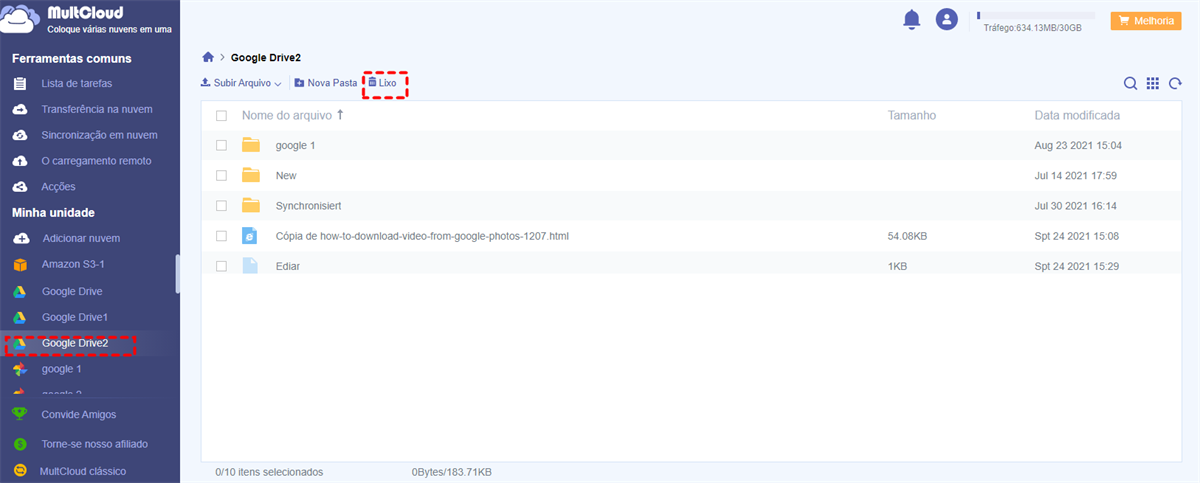Open Lista de tarefas
Image resolution: width=1200 pixels, height=483 pixels.
(77, 83)
